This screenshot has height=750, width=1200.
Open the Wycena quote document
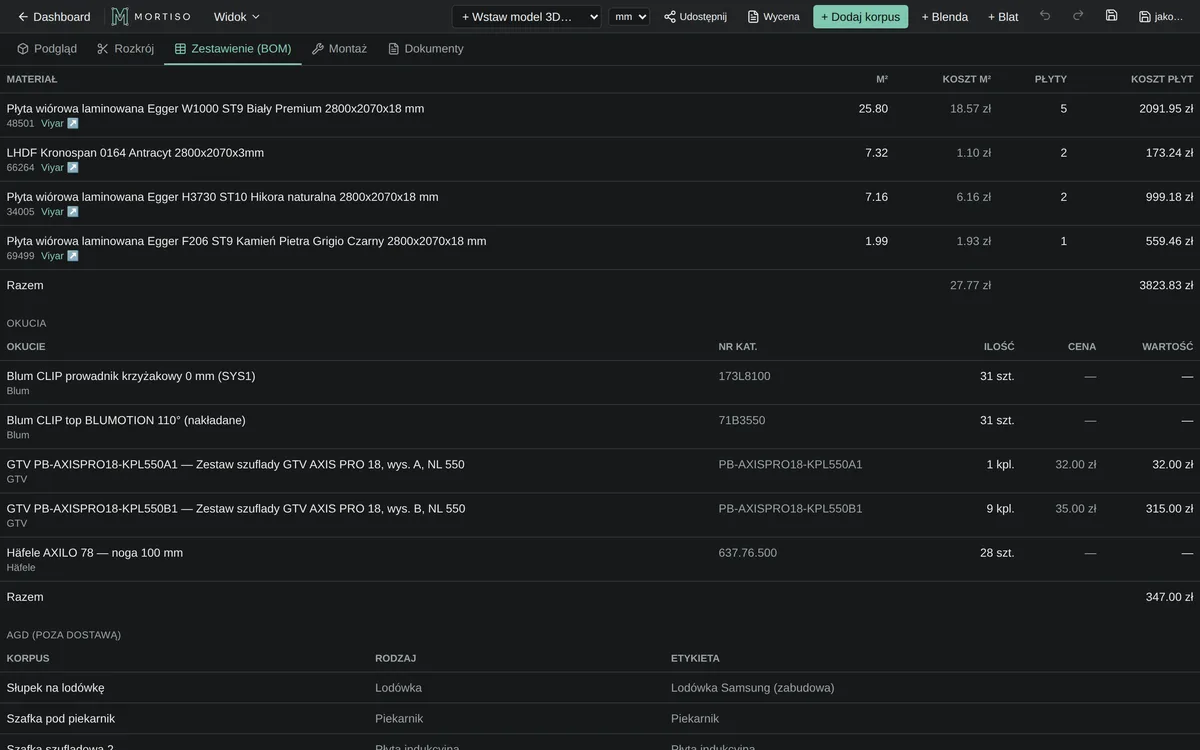(773, 17)
